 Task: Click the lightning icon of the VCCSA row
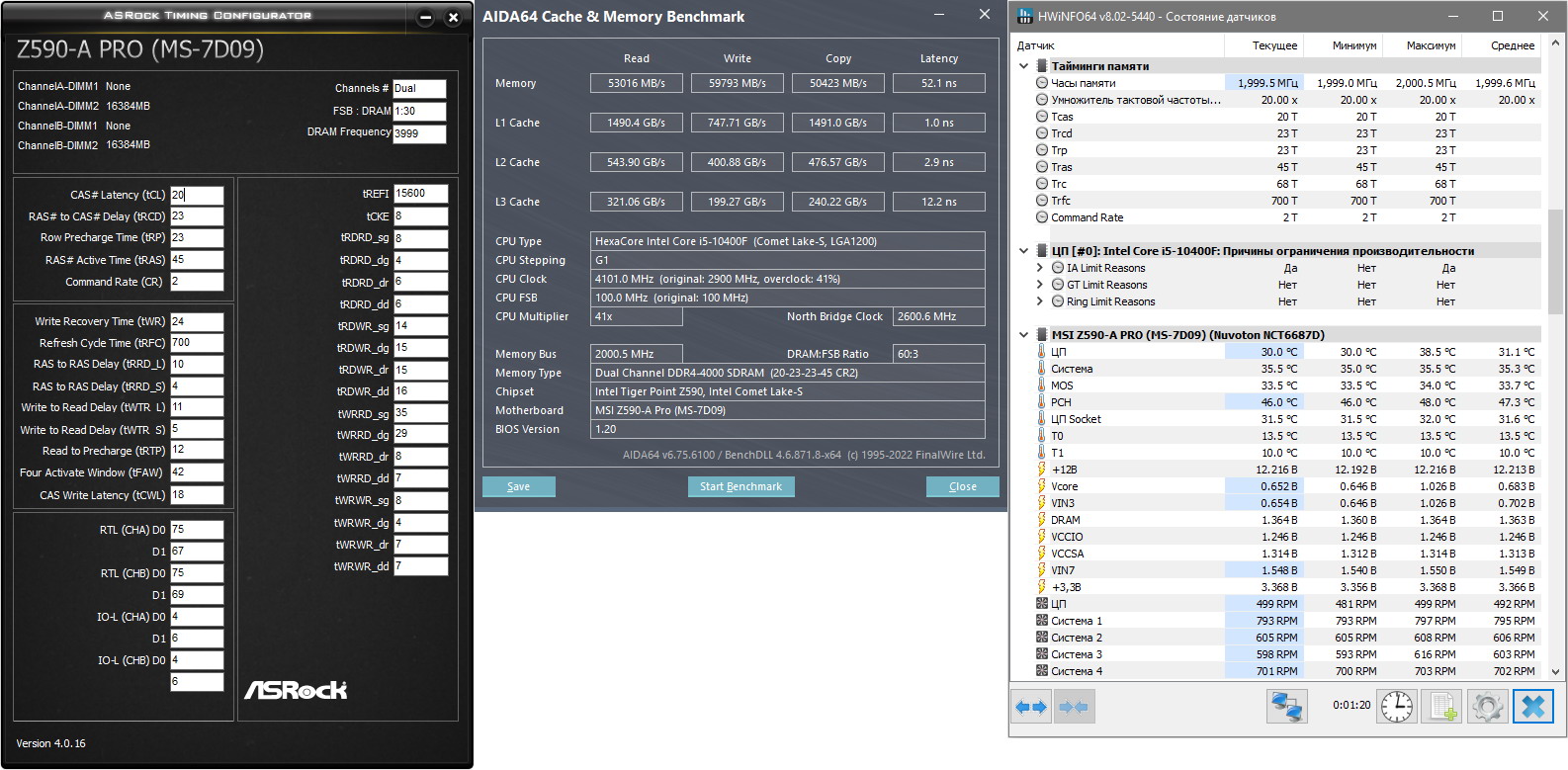(x=1042, y=554)
